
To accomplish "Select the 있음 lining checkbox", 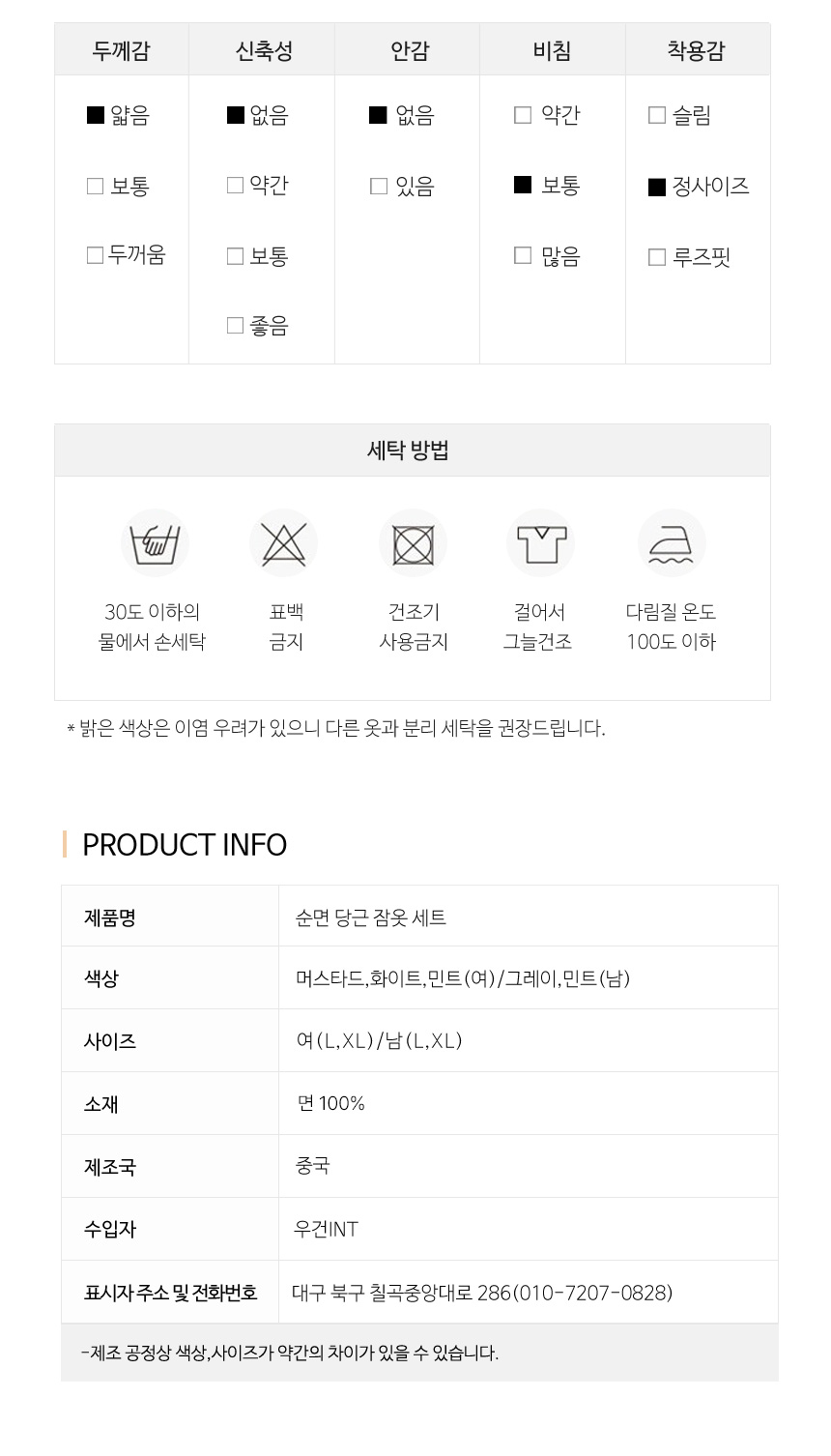I will tap(379, 186).
